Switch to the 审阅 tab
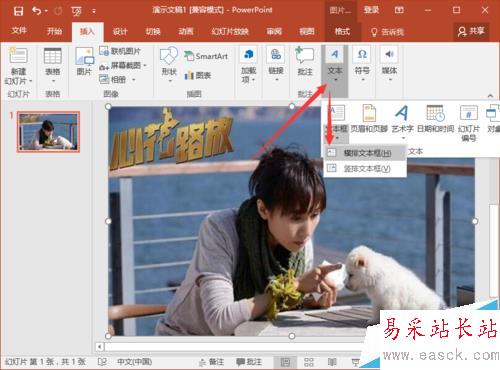 (x=274, y=32)
